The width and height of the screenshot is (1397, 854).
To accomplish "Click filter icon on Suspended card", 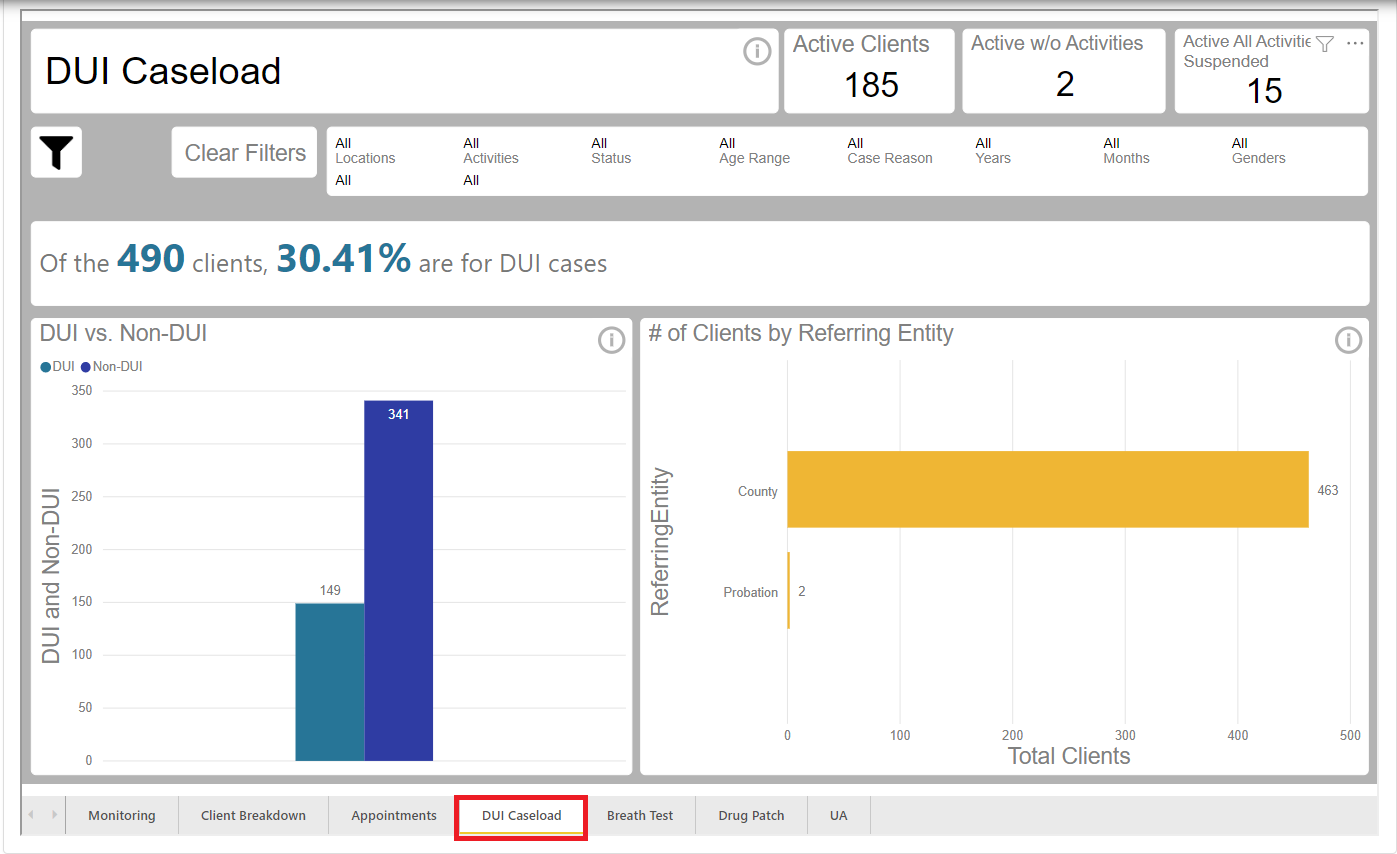I will (x=1325, y=44).
